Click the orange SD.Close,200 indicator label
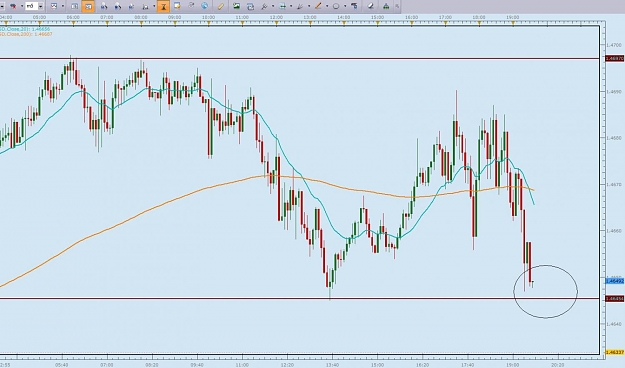Image resolution: width=625 pixels, height=368 pixels. [26, 34]
